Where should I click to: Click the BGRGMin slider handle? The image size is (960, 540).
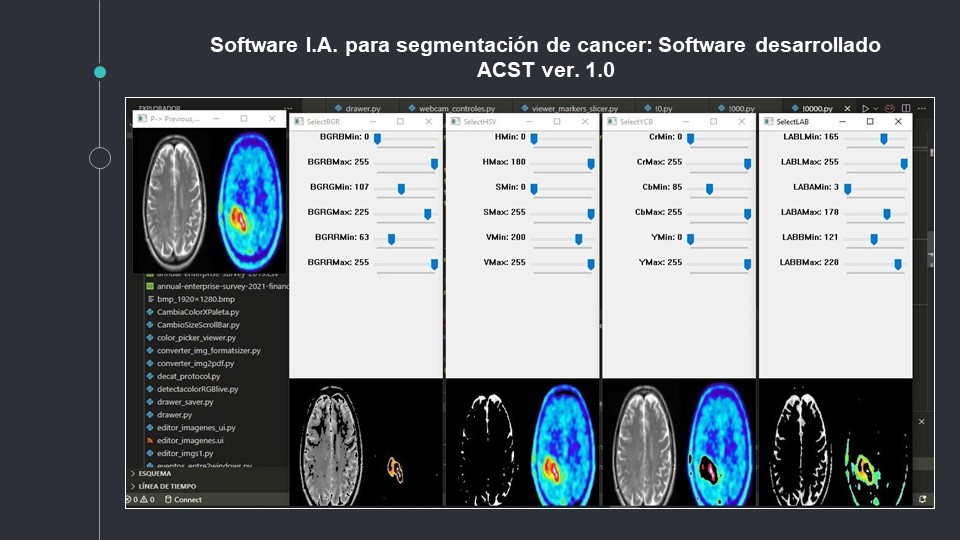pos(401,188)
